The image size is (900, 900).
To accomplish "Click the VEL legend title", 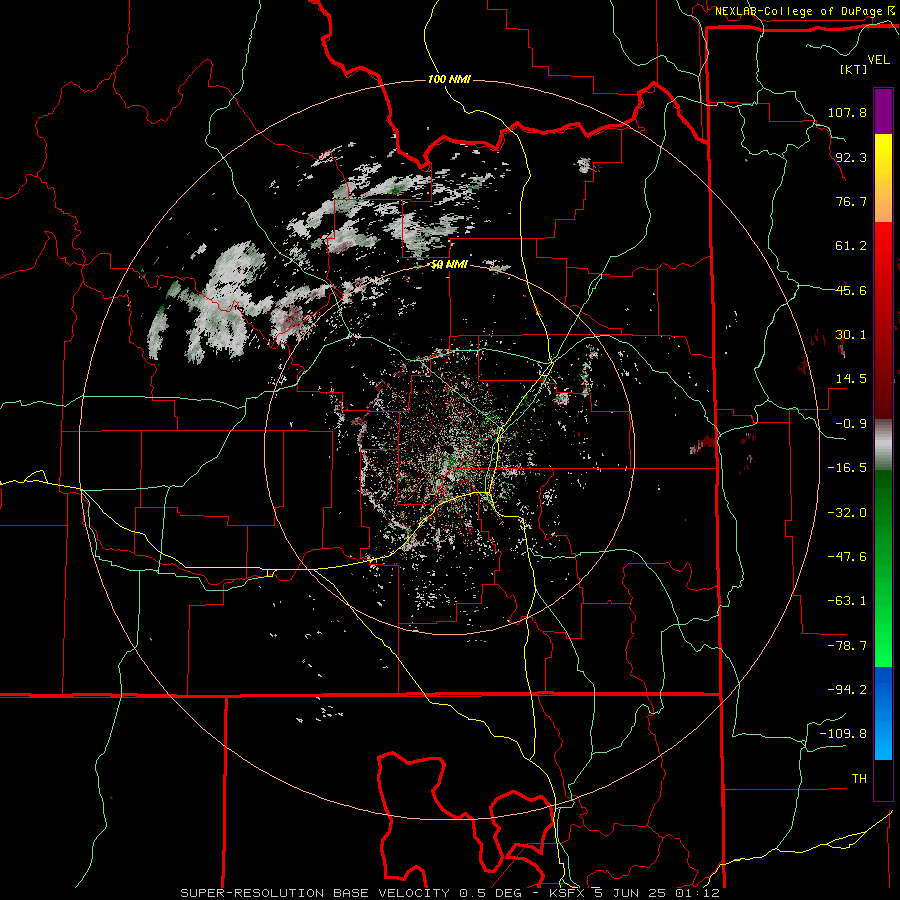I will (878, 60).
